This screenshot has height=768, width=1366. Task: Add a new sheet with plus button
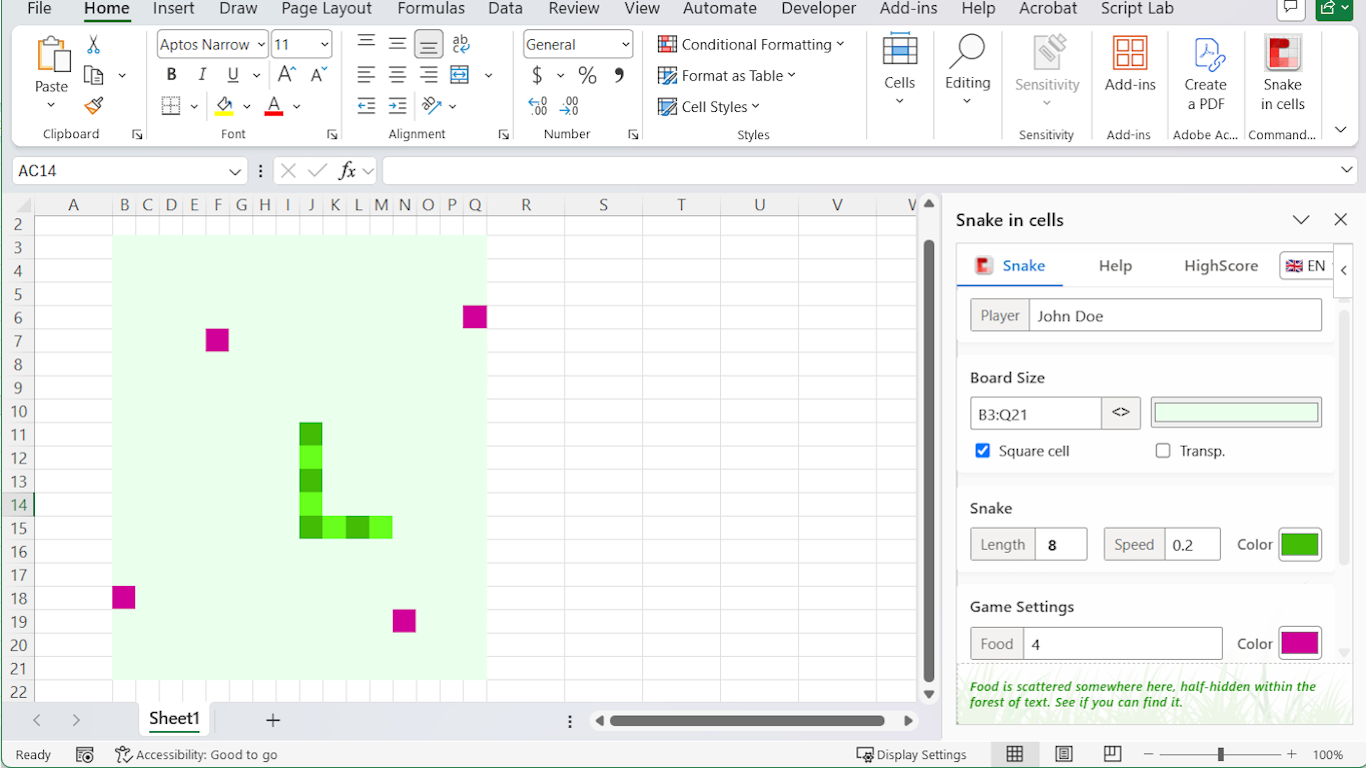[x=273, y=720]
